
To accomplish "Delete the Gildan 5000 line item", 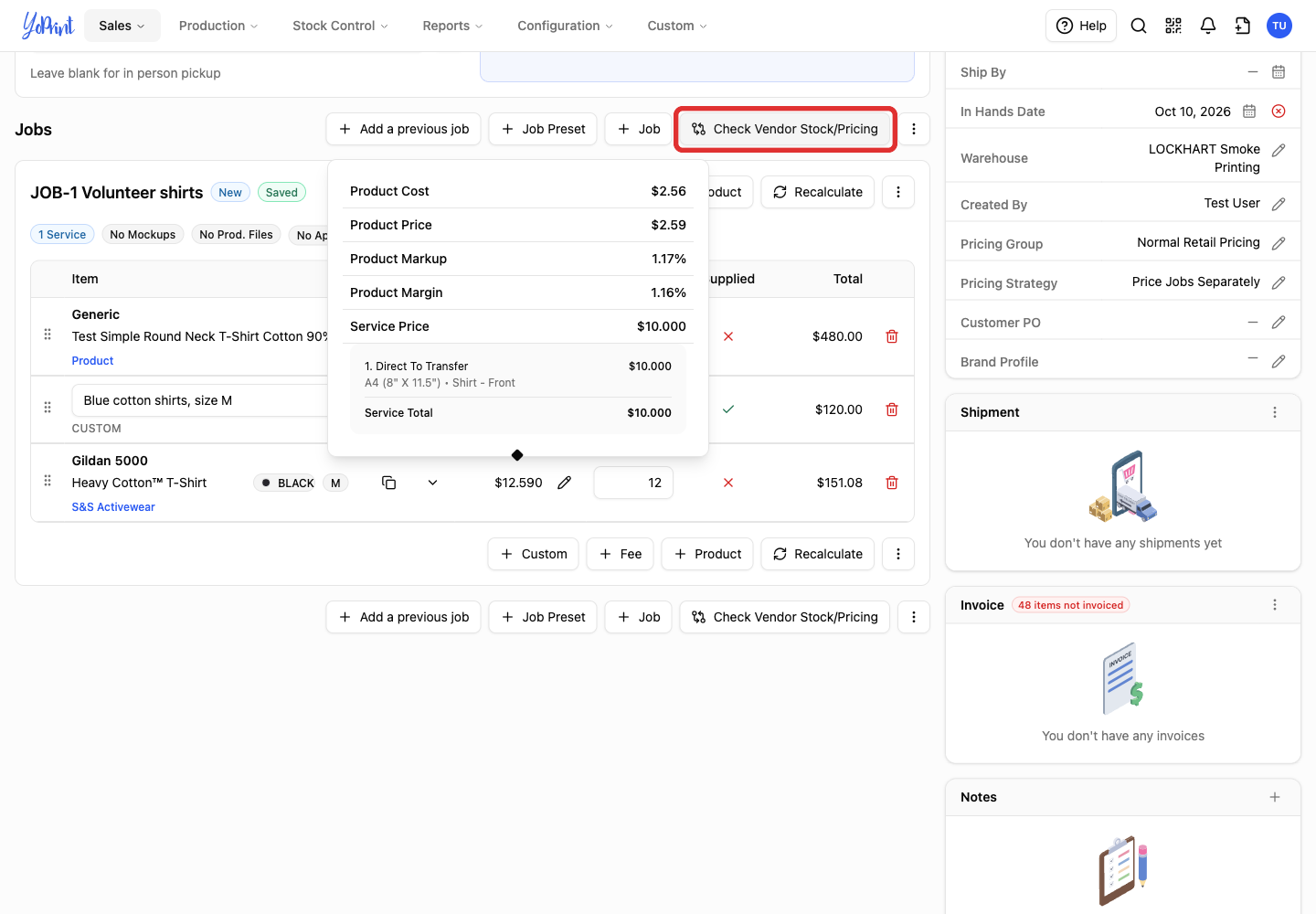I will pos(892,483).
